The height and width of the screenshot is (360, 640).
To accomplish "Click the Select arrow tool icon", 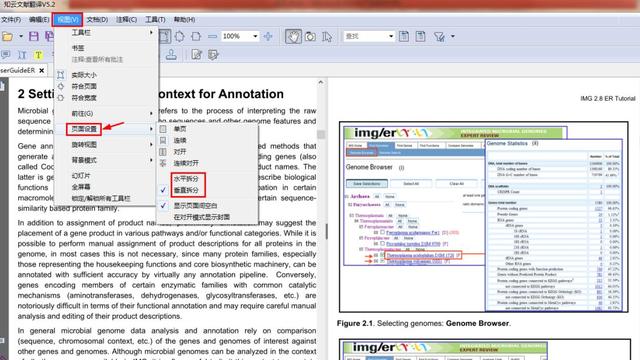I will coord(327,36).
